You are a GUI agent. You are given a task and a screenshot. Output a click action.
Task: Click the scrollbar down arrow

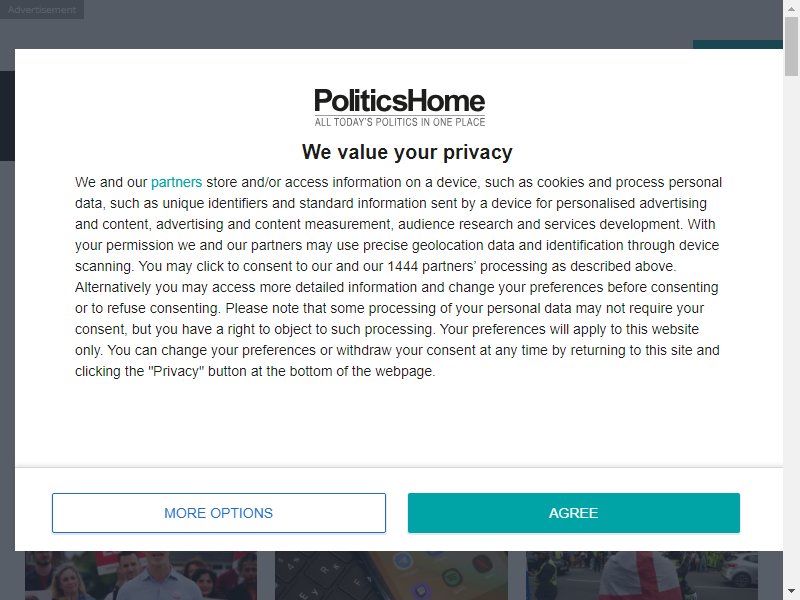(791, 592)
